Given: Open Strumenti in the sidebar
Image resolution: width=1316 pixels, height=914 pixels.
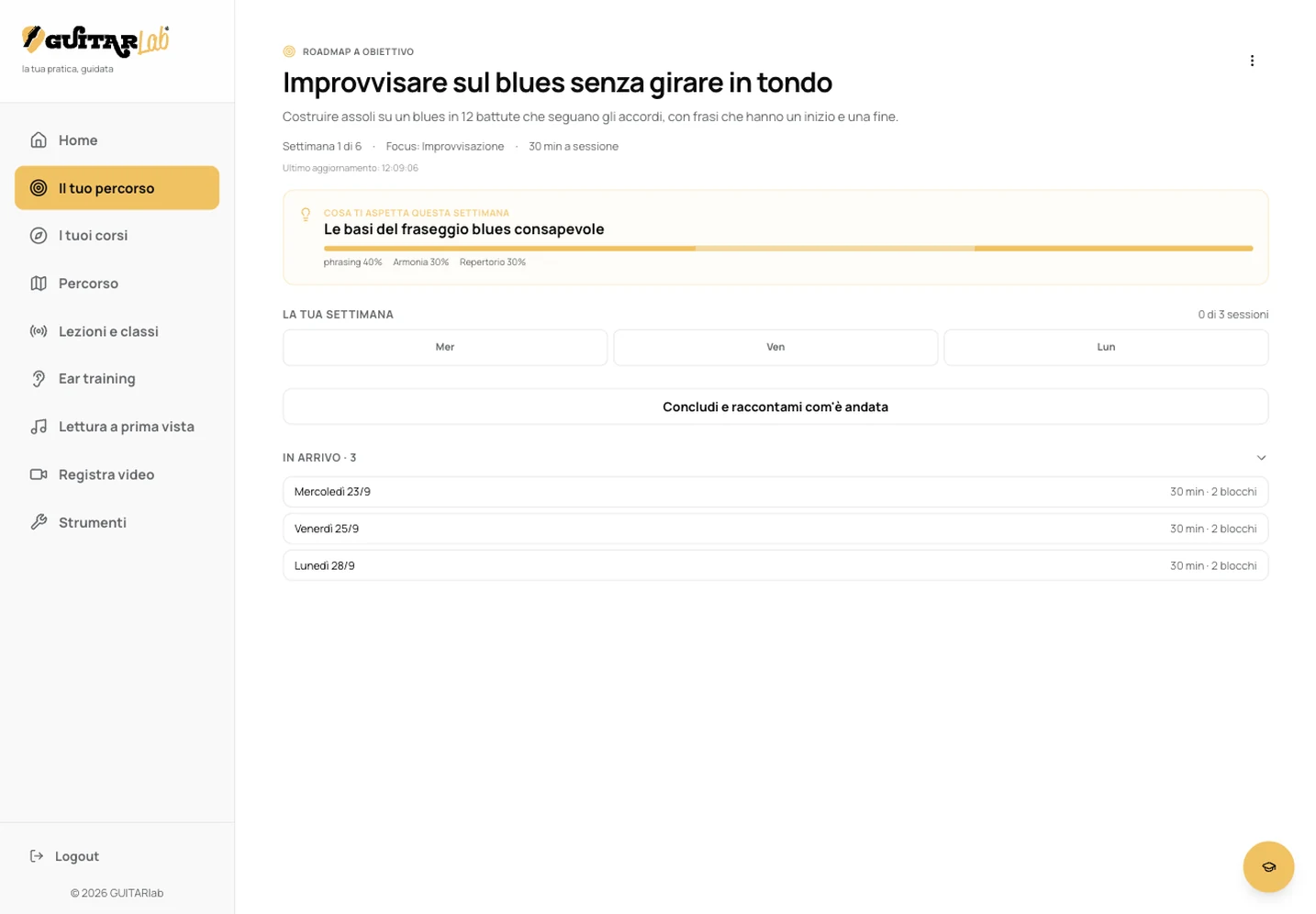Looking at the screenshot, I should click(117, 522).
